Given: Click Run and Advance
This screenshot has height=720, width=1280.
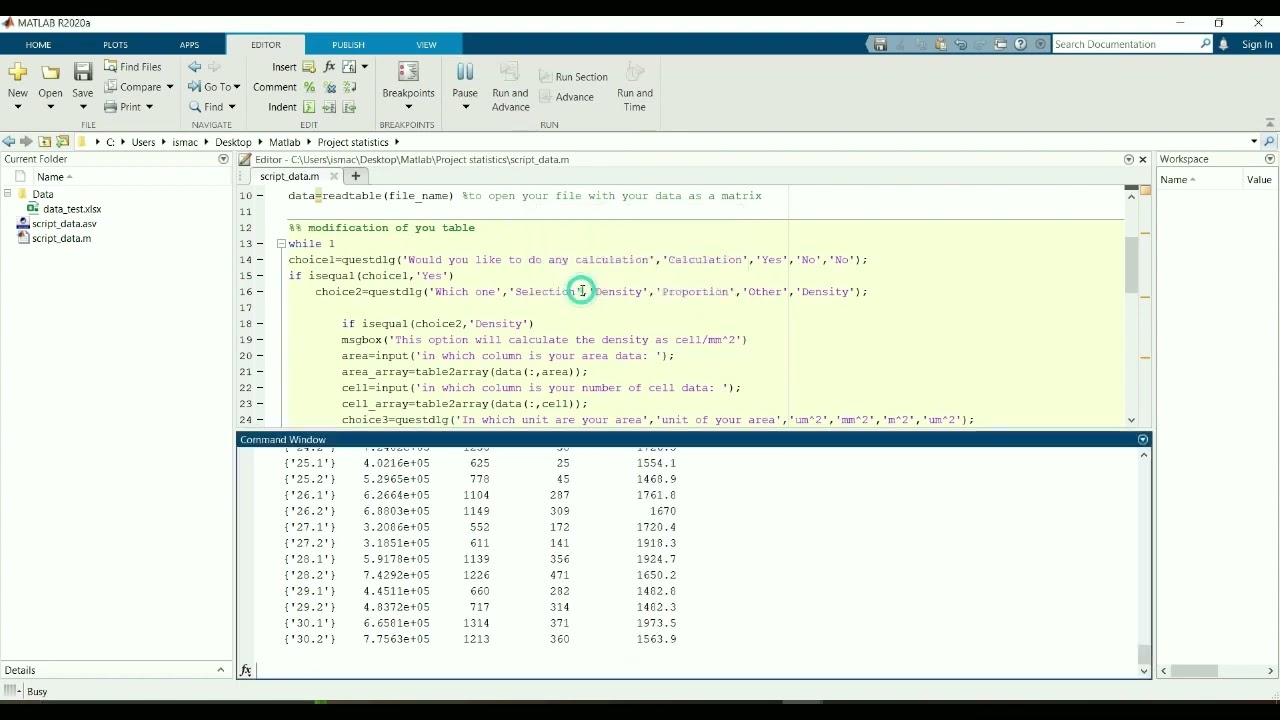Looking at the screenshot, I should (510, 87).
